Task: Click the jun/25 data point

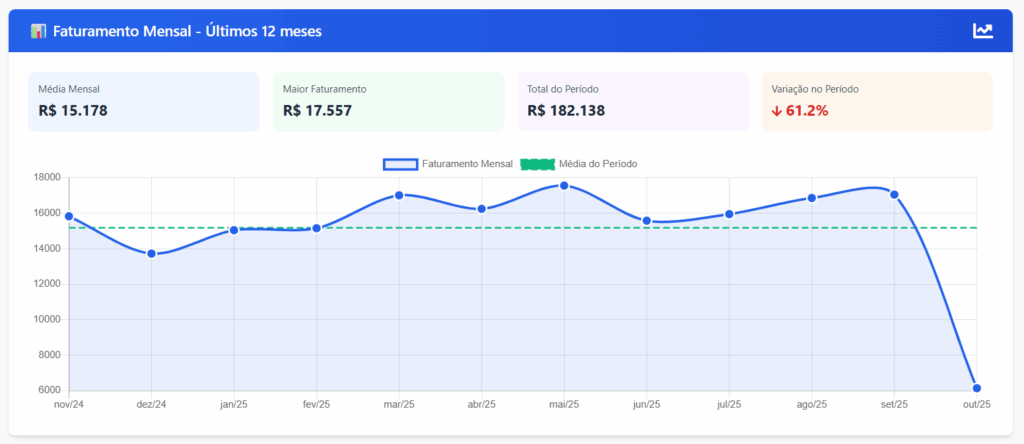Action: pos(647,221)
